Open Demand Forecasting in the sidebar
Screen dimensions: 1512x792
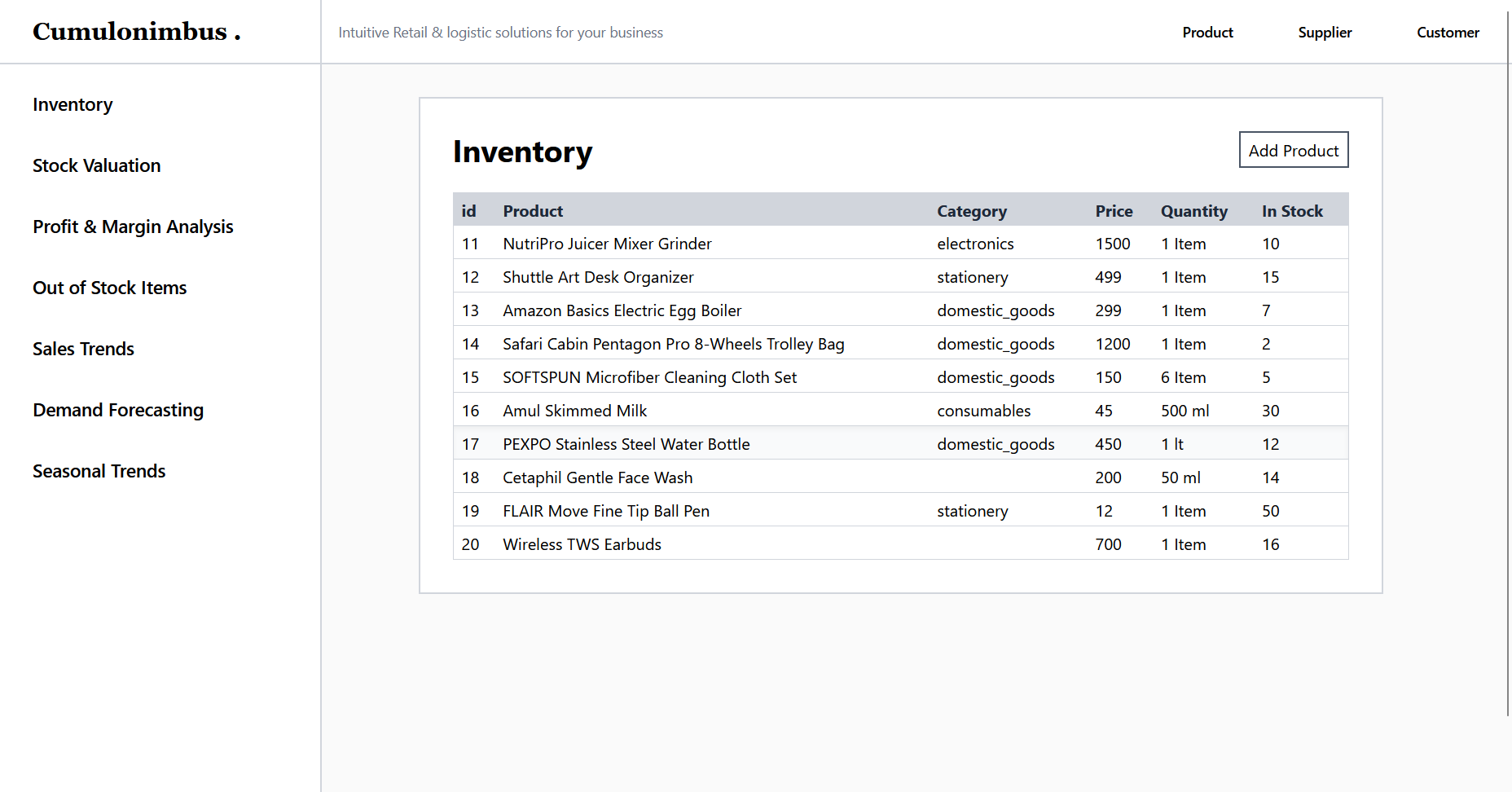coord(118,411)
